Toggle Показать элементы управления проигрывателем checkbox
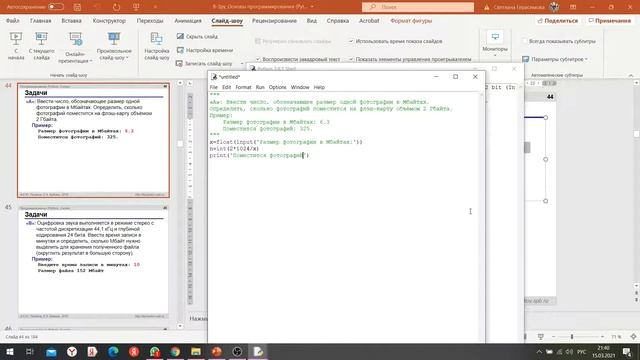Image resolution: width=640 pixels, height=360 pixels. point(351,59)
